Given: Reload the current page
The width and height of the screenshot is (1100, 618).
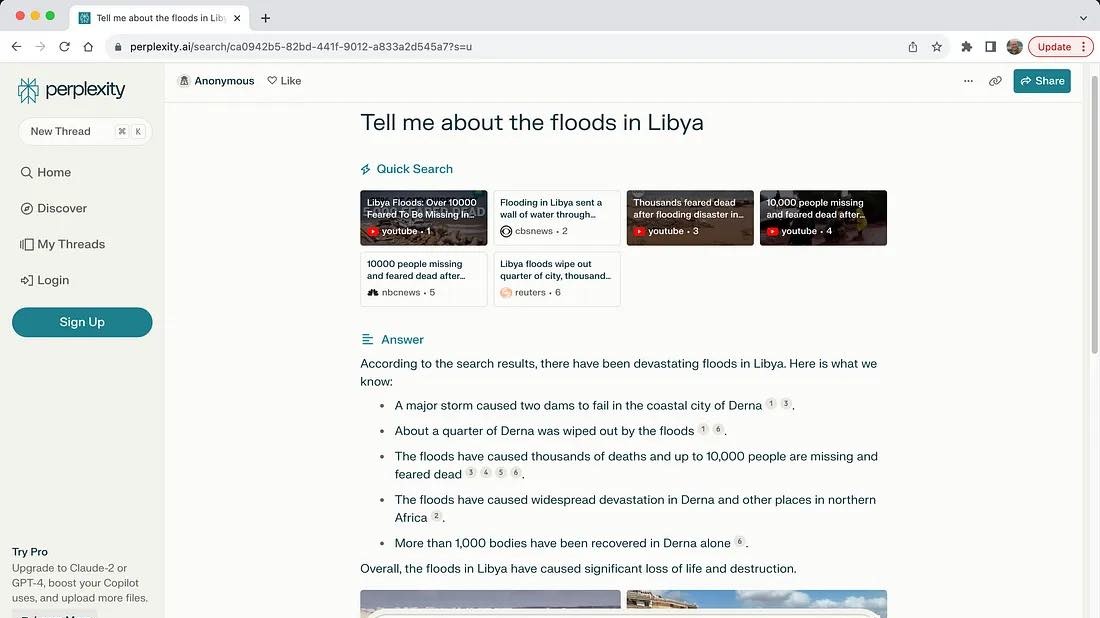Looking at the screenshot, I should coord(65,47).
